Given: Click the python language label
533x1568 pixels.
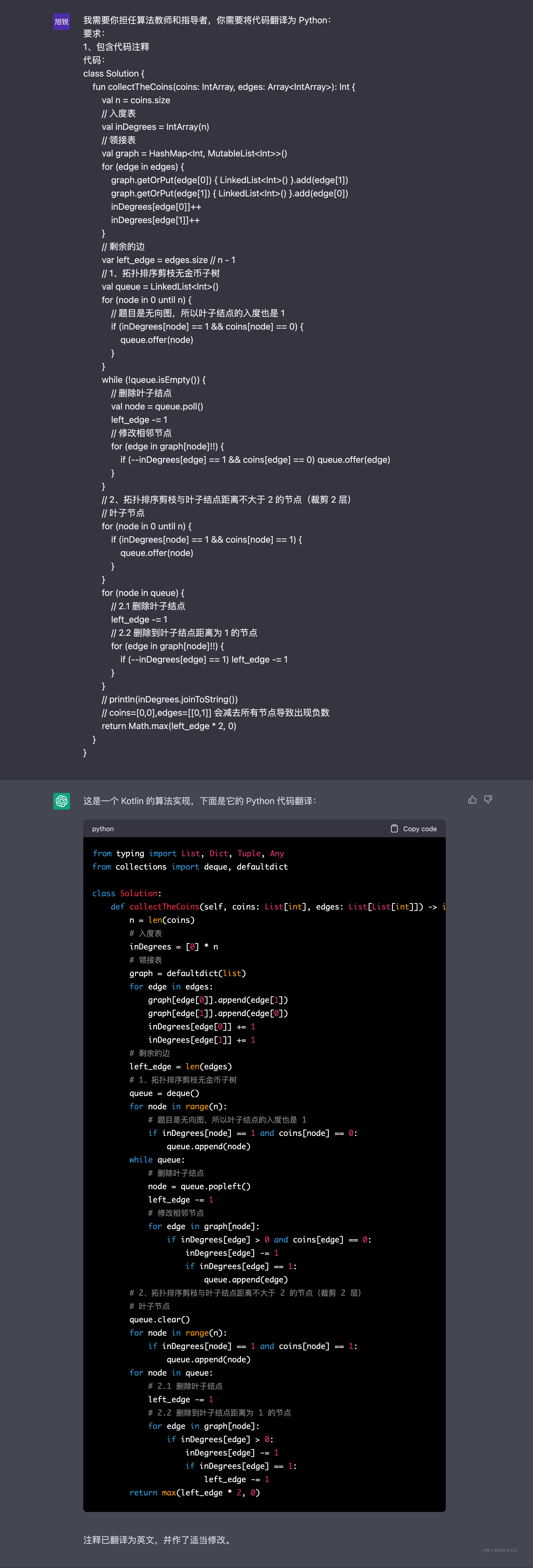Looking at the screenshot, I should point(103,829).
